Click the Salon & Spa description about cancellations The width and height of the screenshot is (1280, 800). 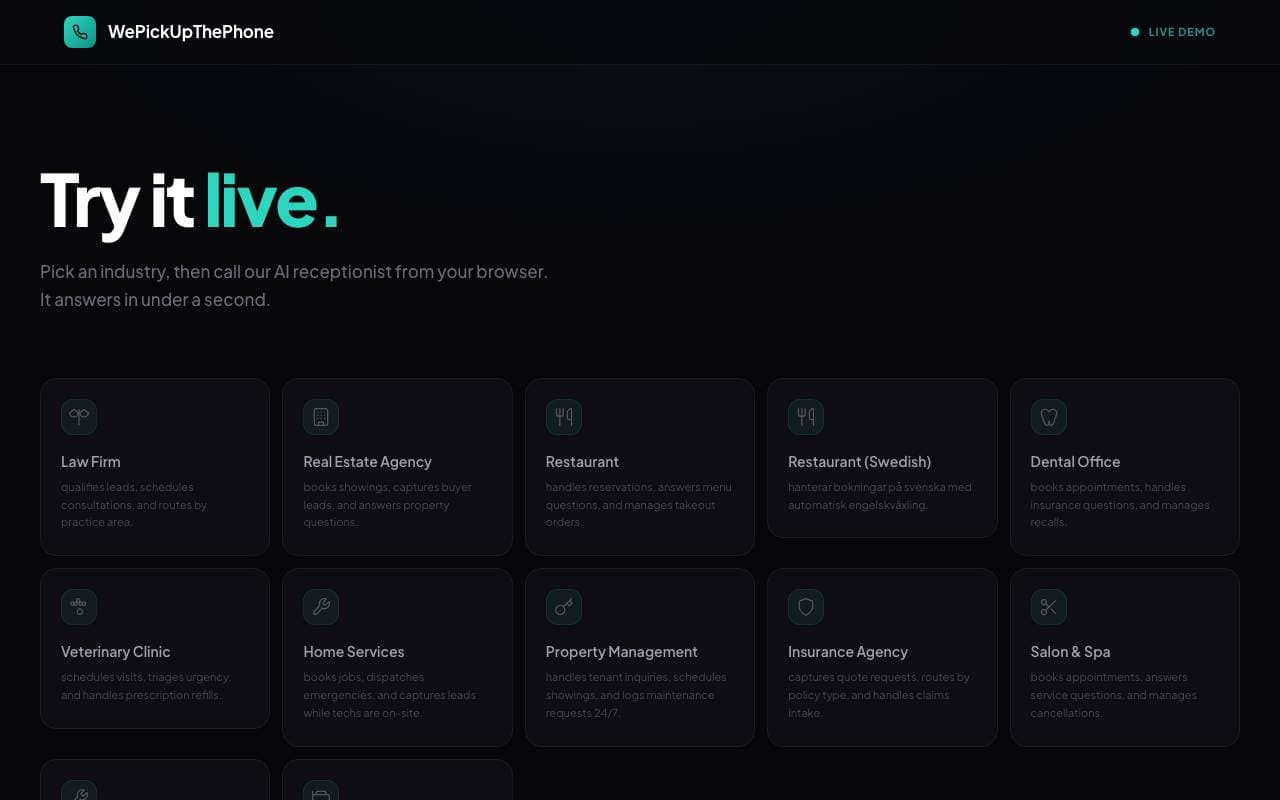pos(1114,695)
